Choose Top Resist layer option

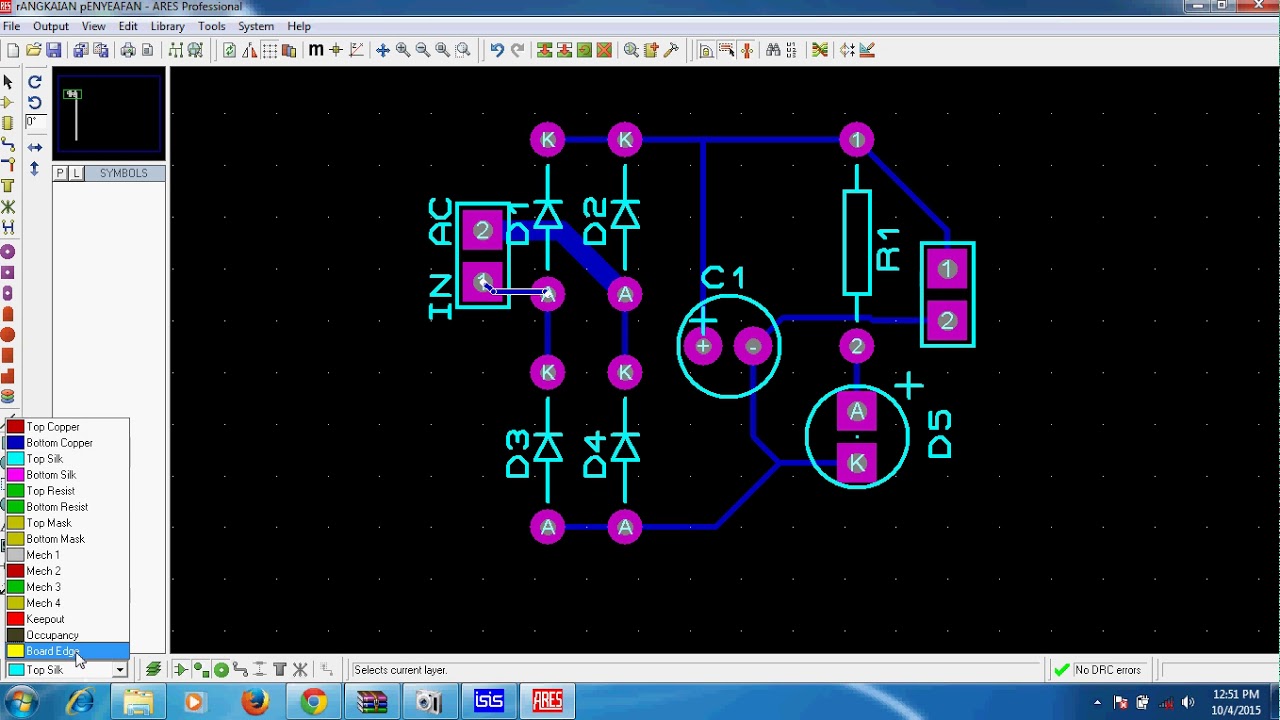(67, 491)
